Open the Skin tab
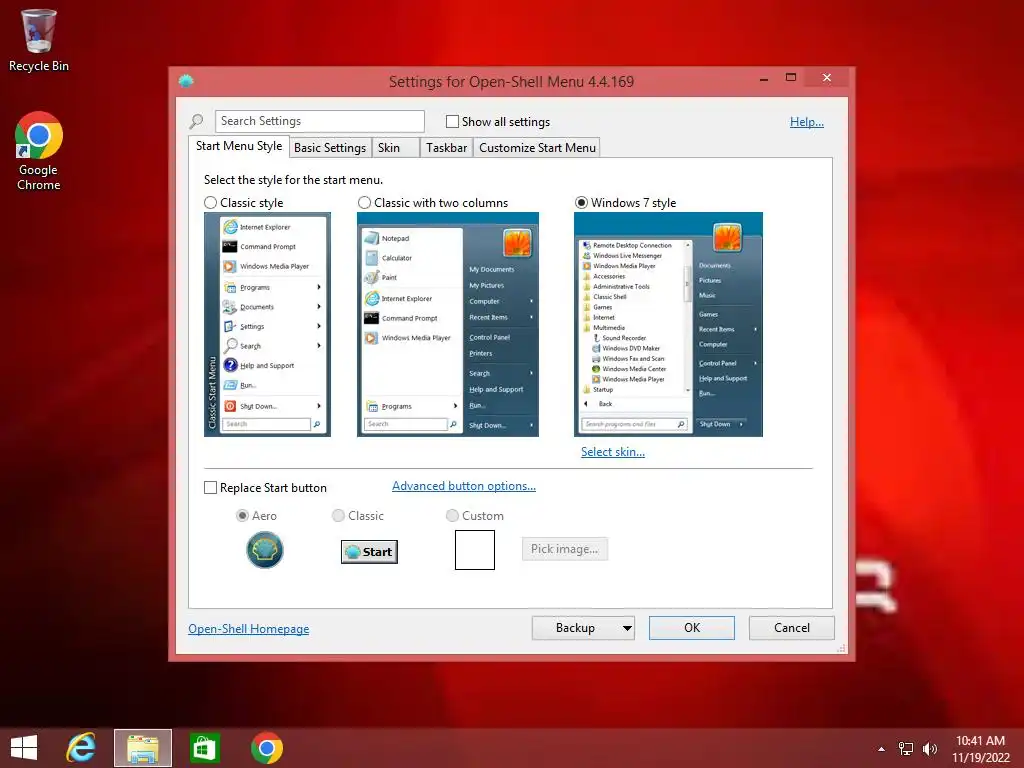The image size is (1024, 768). pyautogui.click(x=395, y=148)
